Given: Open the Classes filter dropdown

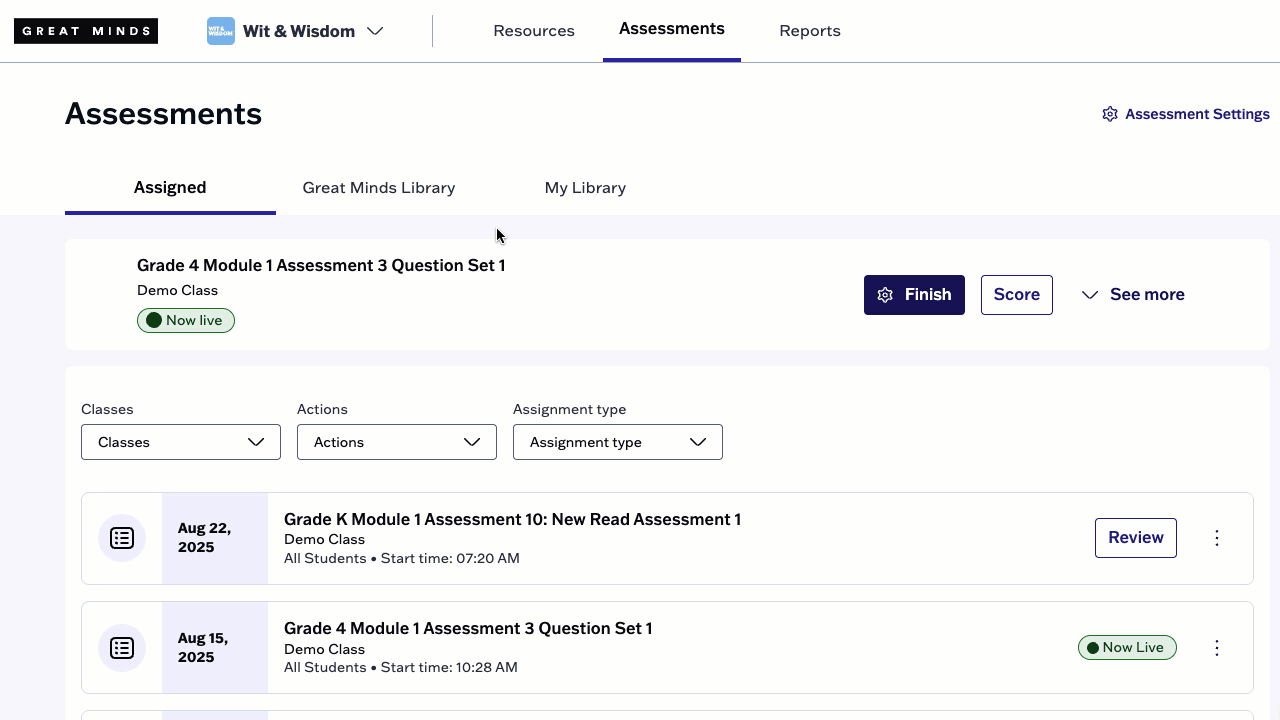Looking at the screenshot, I should click(x=180, y=442).
